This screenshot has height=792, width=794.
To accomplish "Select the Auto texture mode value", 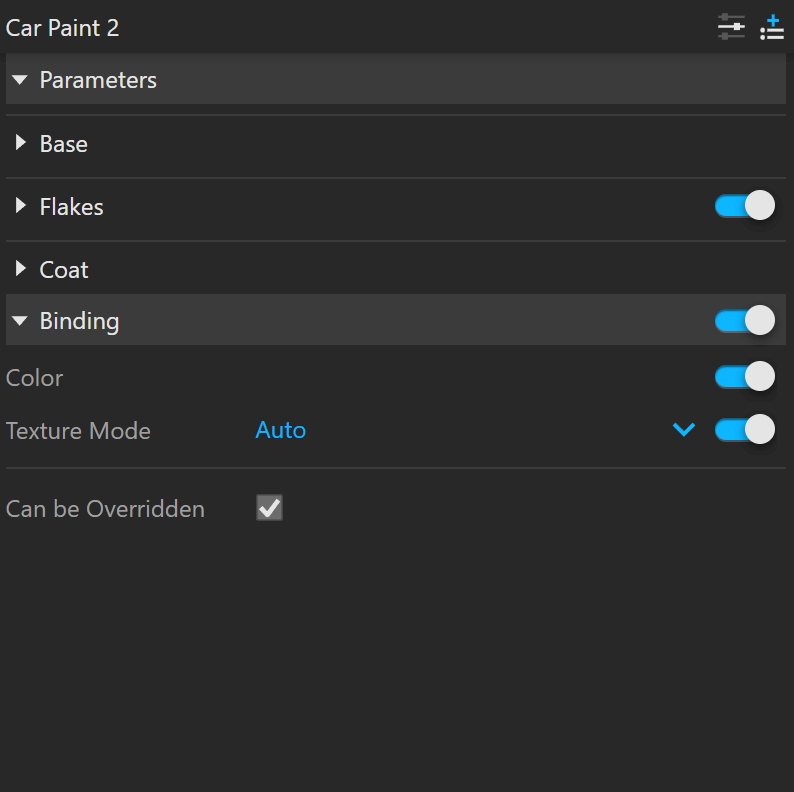I will pyautogui.click(x=281, y=430).
